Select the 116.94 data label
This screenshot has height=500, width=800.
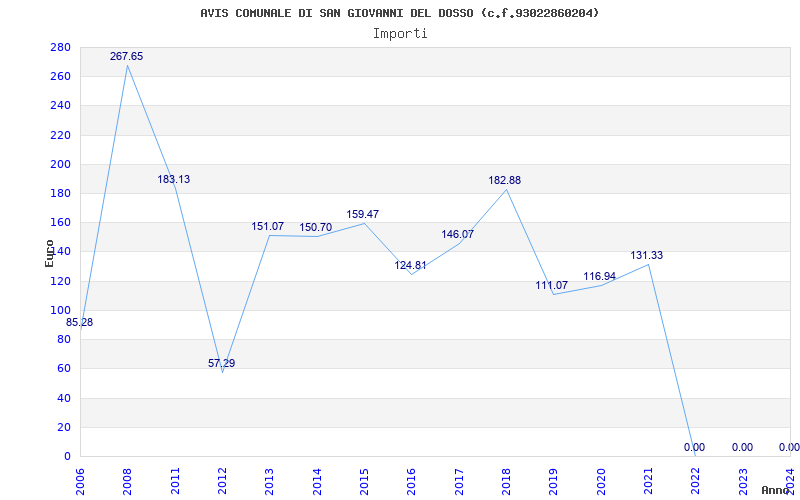[x=599, y=276]
